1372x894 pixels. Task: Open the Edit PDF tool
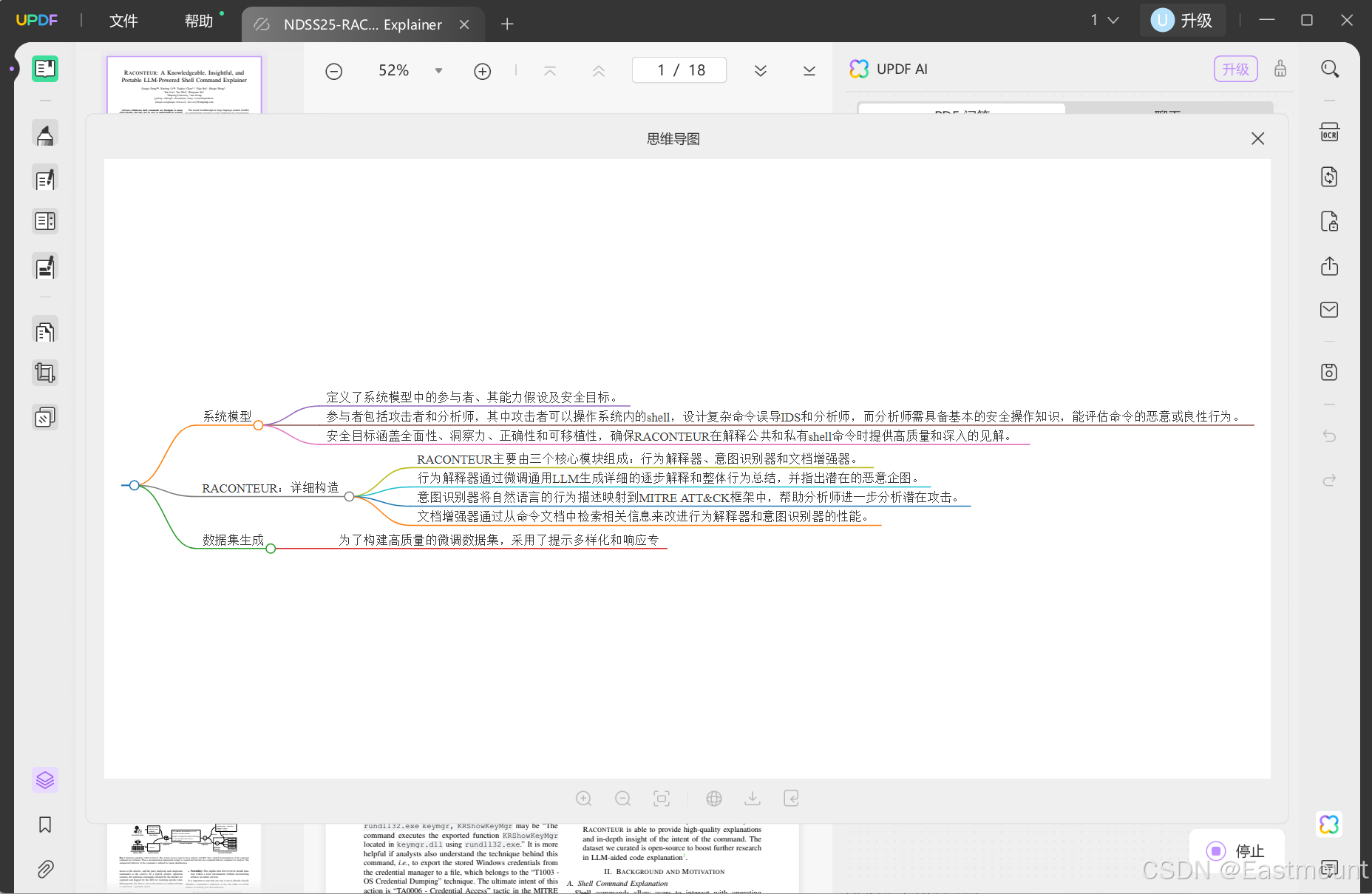(x=45, y=179)
